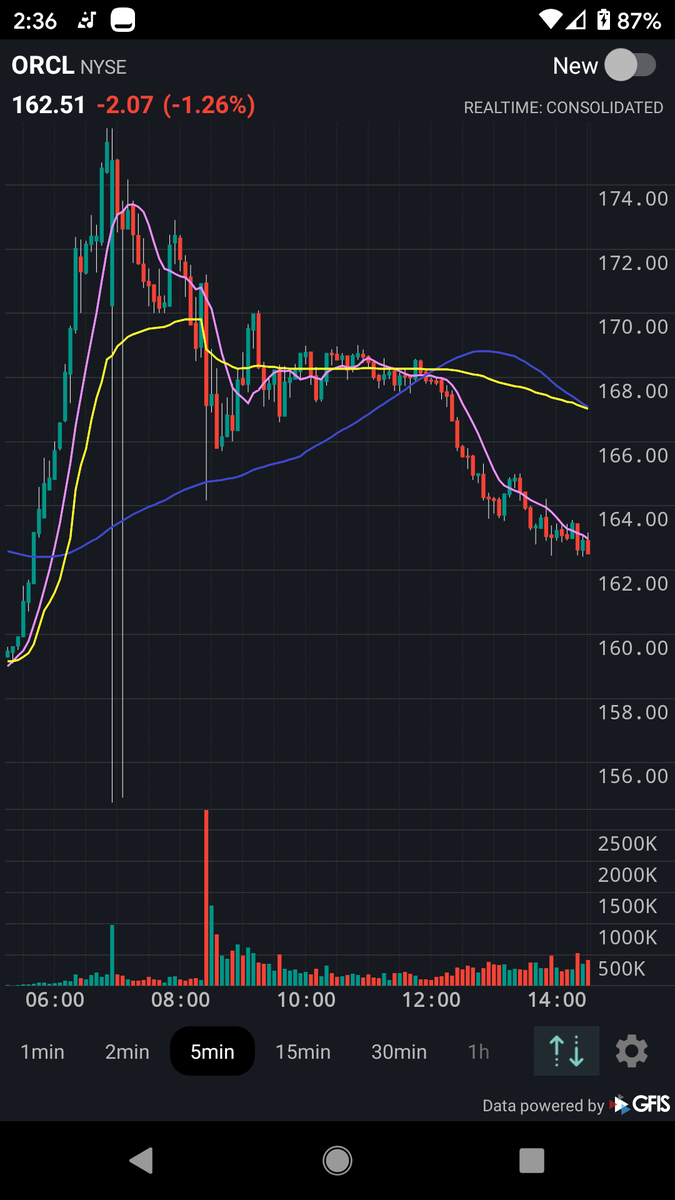Open chart settings gear
675x1200 pixels.
point(631,1051)
